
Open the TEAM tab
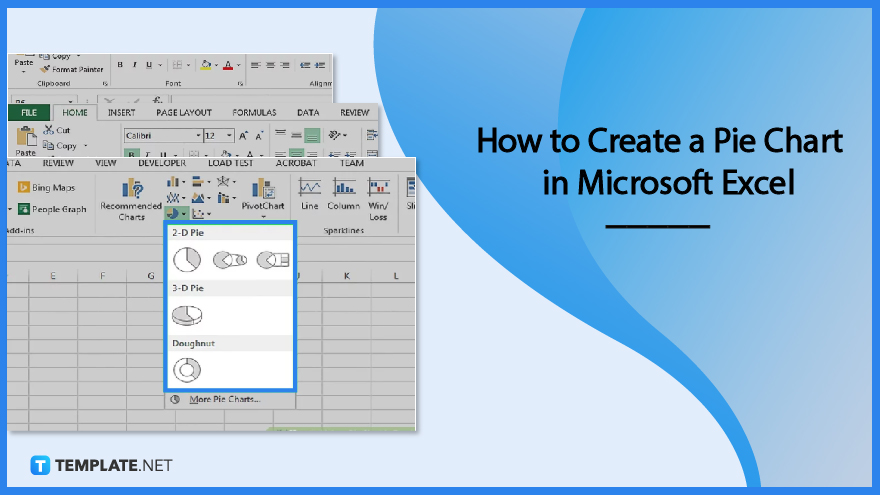(352, 163)
